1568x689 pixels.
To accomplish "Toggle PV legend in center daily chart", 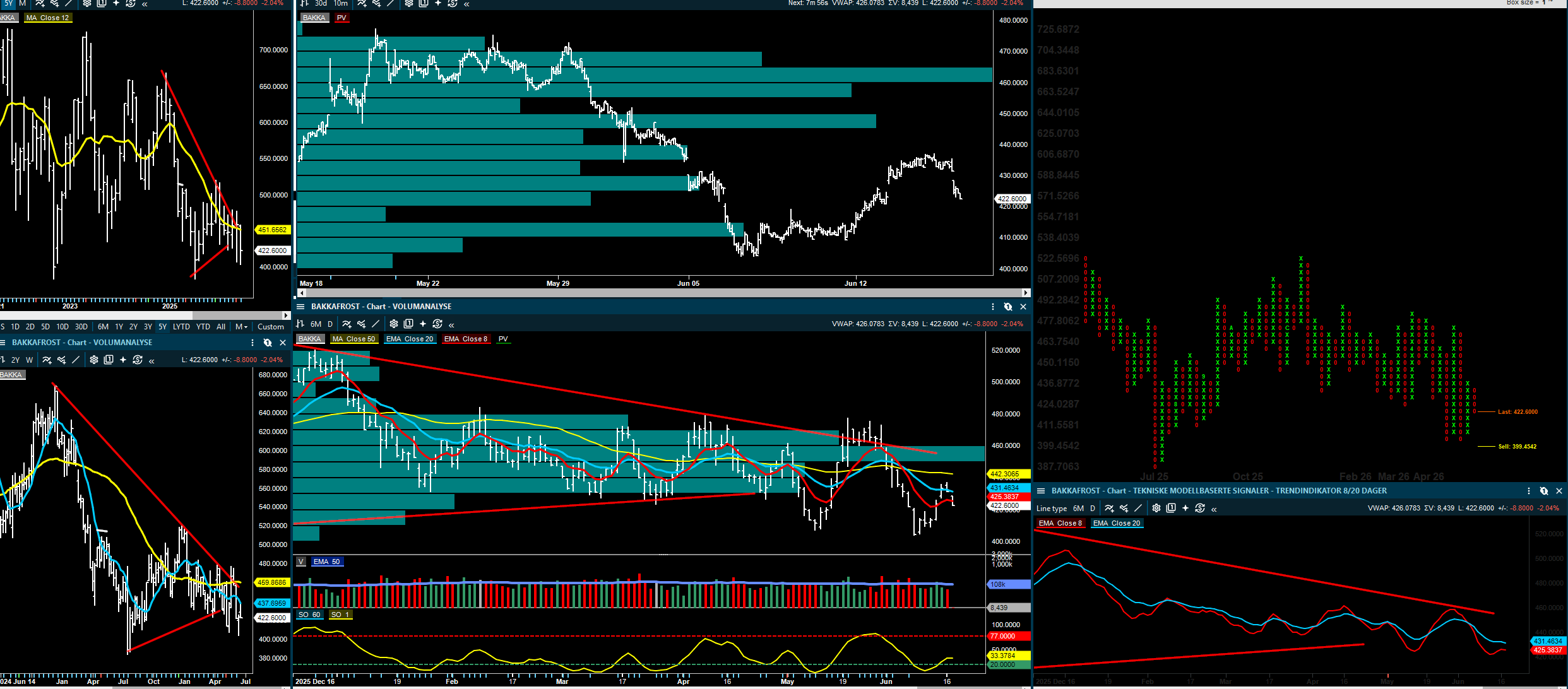I will (503, 339).
